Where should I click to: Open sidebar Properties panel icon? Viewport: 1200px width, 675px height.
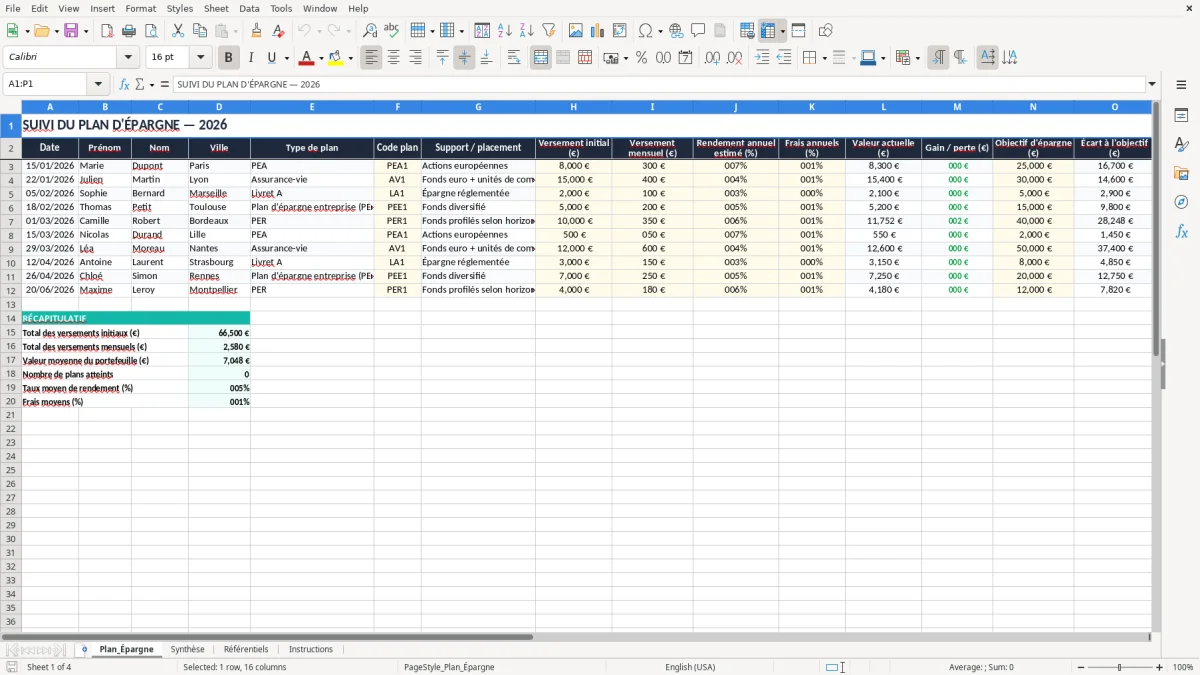coord(1181,115)
